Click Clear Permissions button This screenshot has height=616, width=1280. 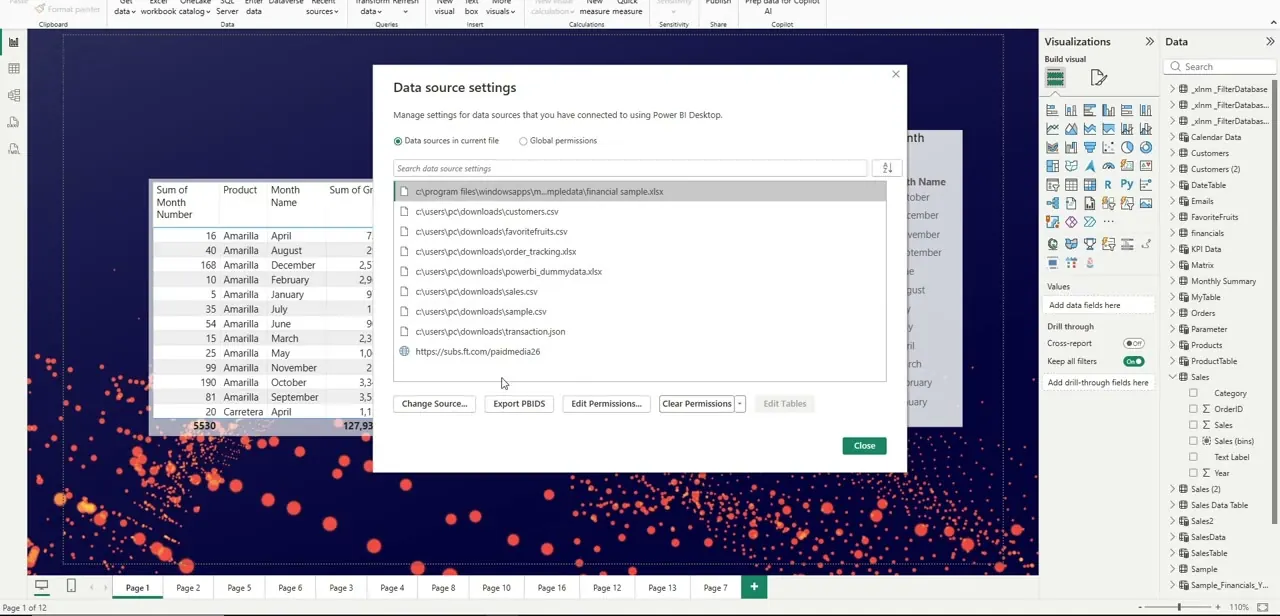(697, 404)
